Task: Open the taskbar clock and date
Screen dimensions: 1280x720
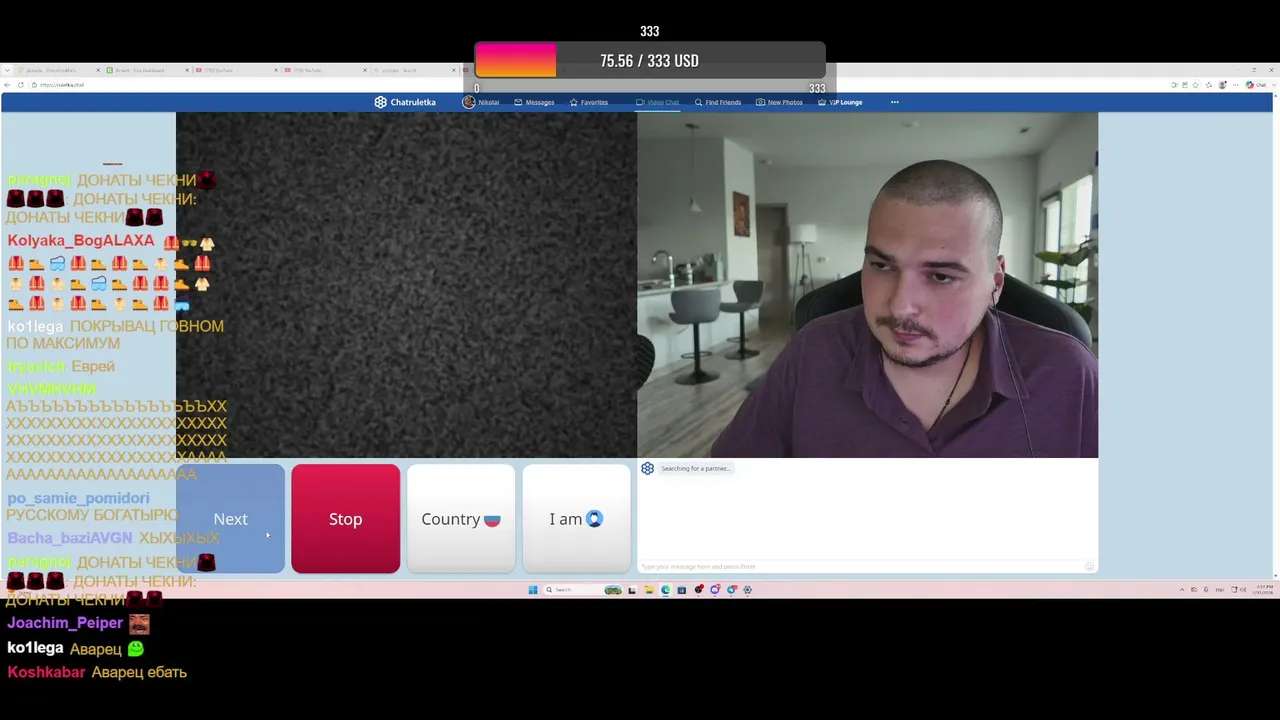Action: click(1265, 590)
